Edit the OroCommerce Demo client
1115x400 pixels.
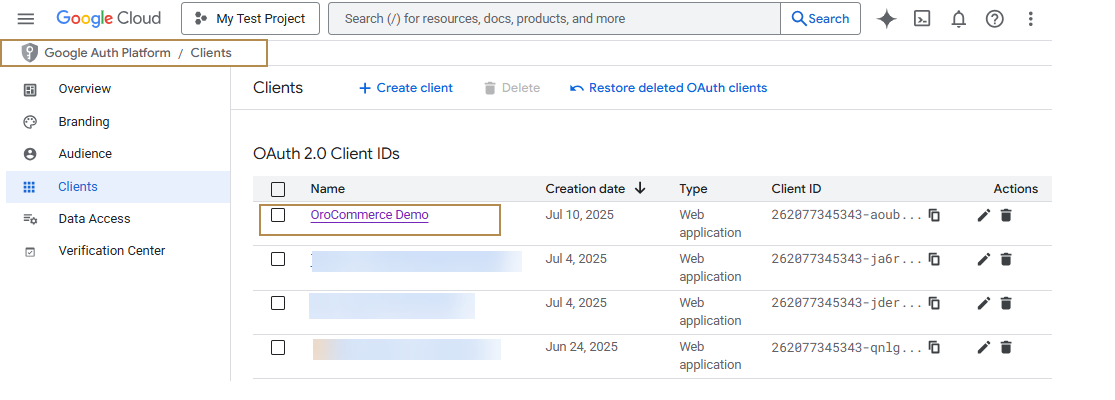[983, 215]
